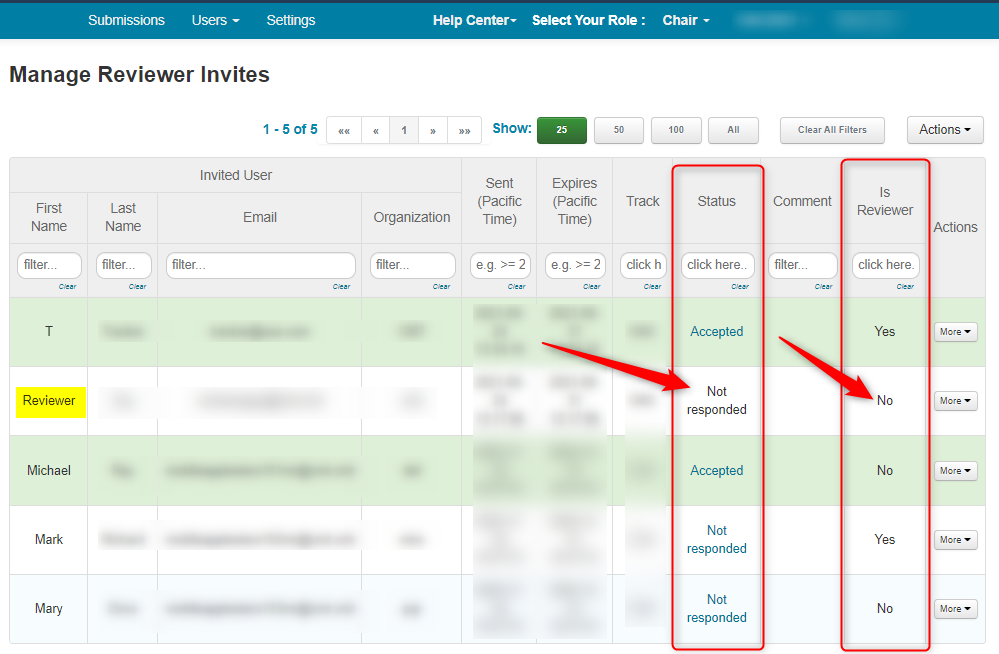Open More menu for row T
The height and width of the screenshot is (654, 999).
(x=955, y=332)
